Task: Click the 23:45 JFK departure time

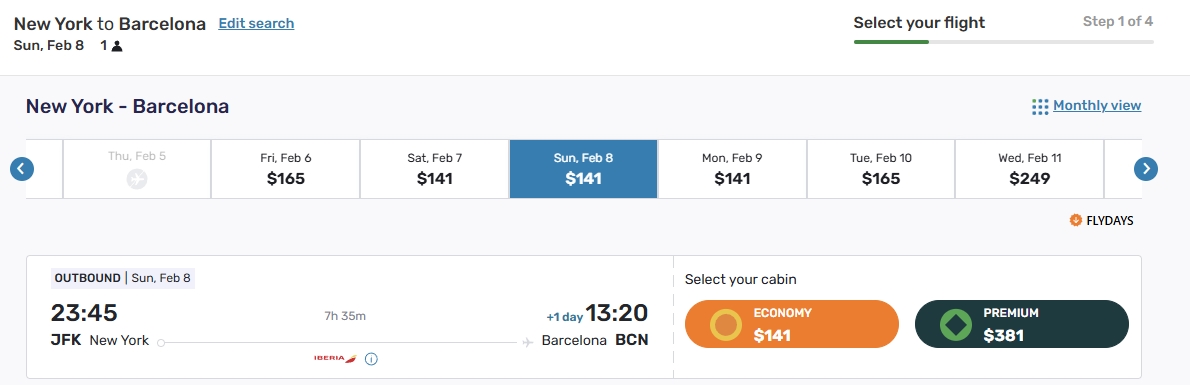Action: pyautogui.click(x=84, y=312)
